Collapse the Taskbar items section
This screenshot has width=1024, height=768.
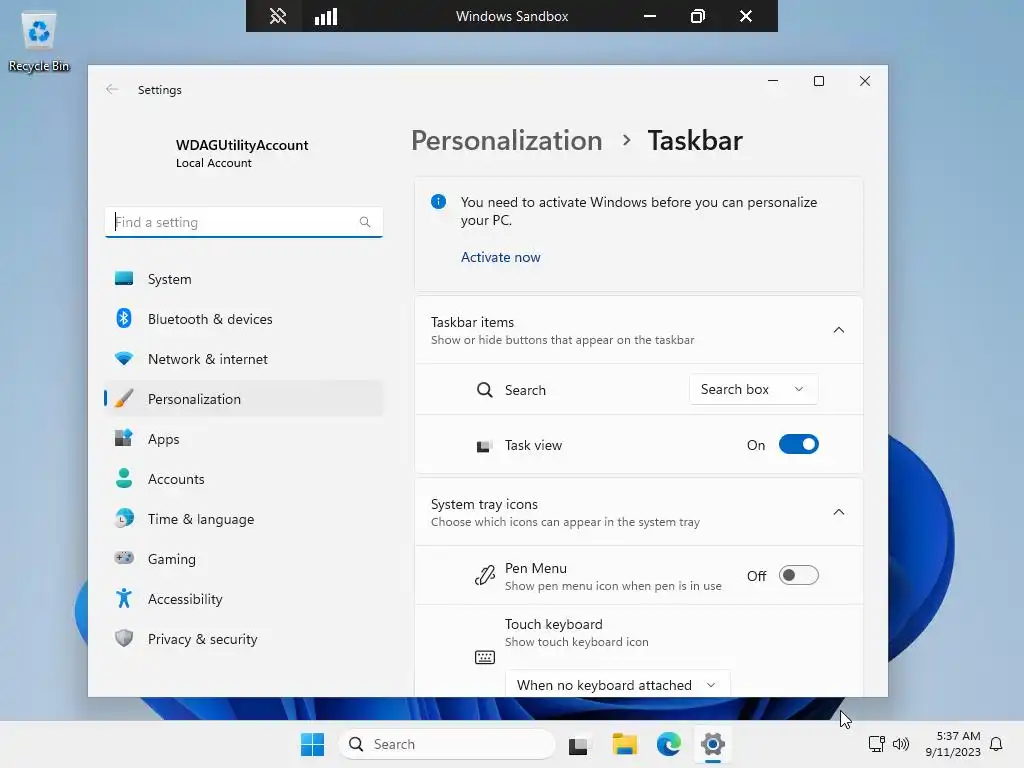[x=839, y=330]
